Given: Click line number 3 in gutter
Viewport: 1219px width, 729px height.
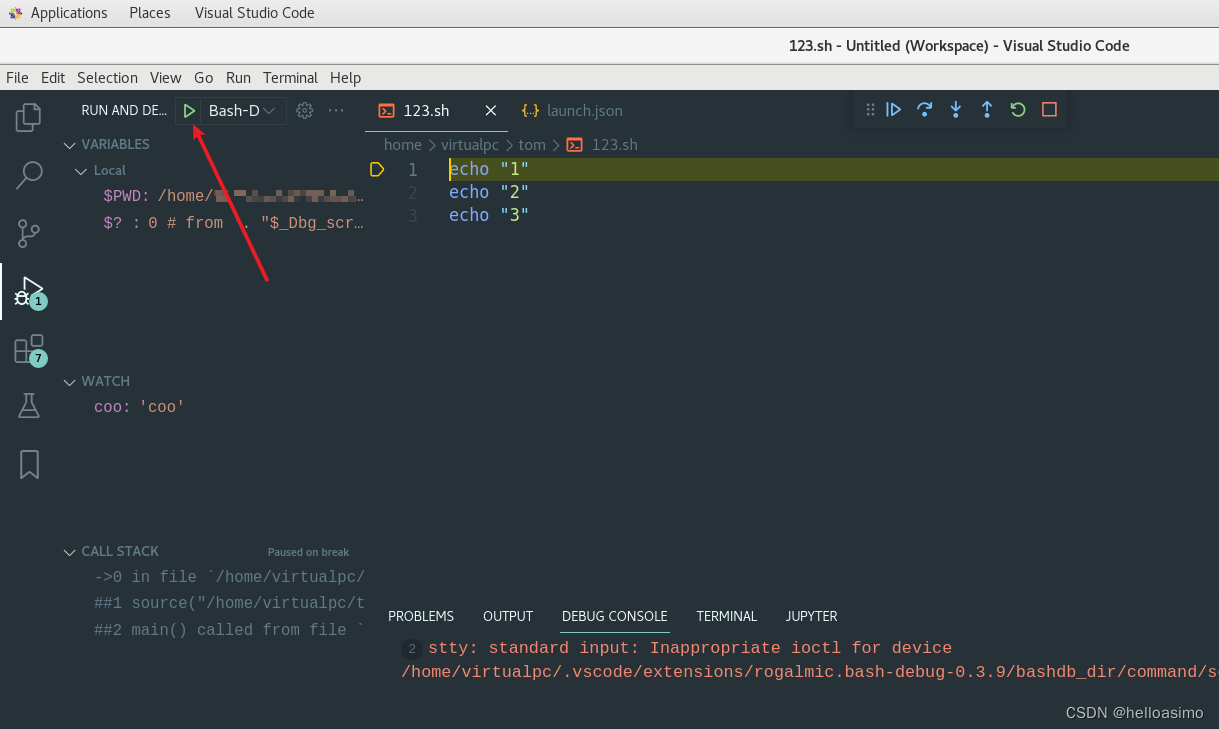Looking at the screenshot, I should pyautogui.click(x=412, y=215).
